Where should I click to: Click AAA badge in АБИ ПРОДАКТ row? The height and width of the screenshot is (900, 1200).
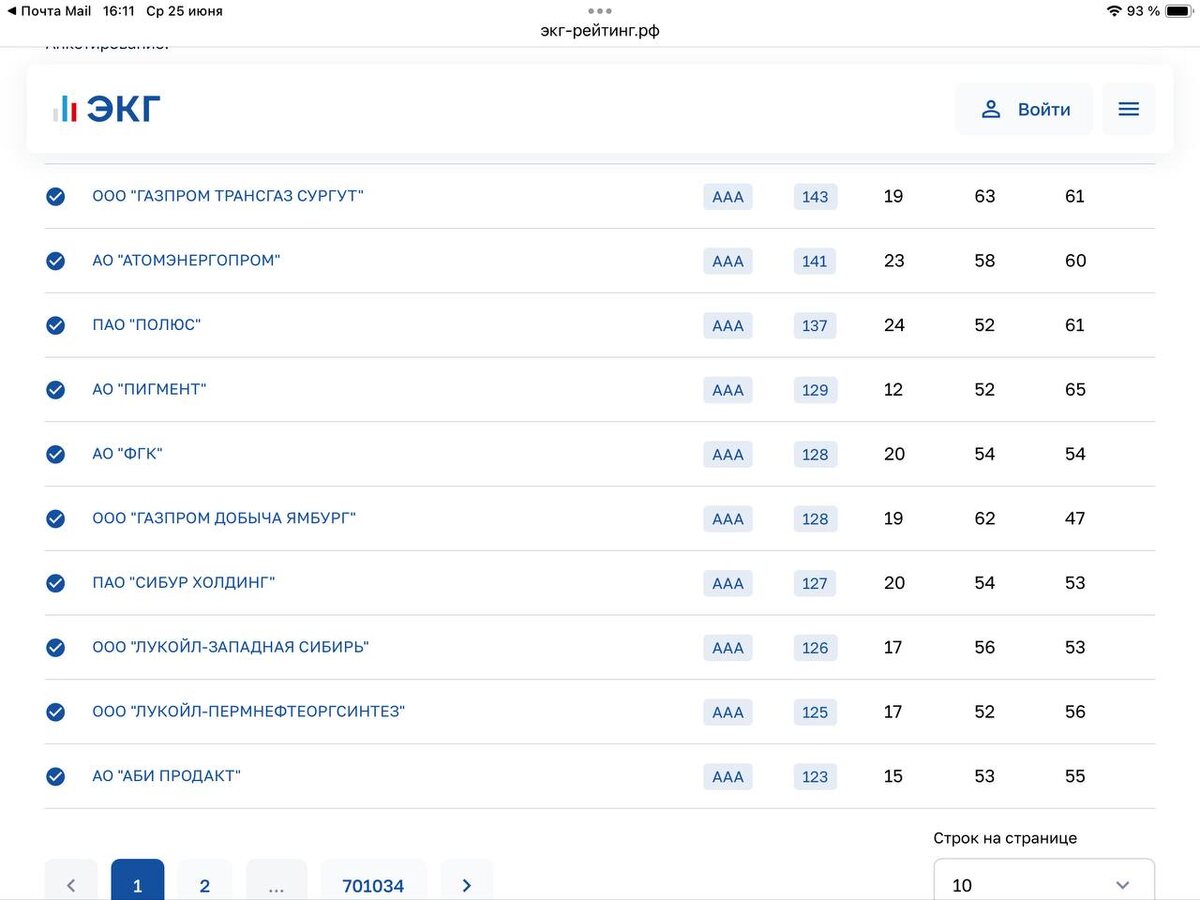[728, 776]
